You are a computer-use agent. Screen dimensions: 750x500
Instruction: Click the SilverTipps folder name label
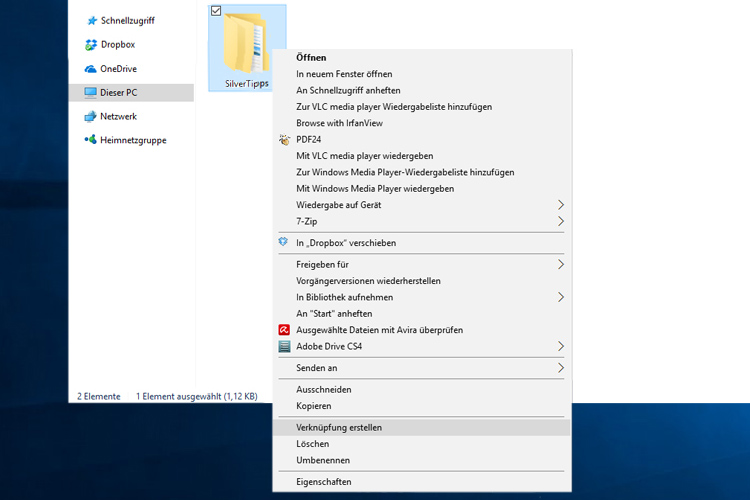(x=247, y=84)
